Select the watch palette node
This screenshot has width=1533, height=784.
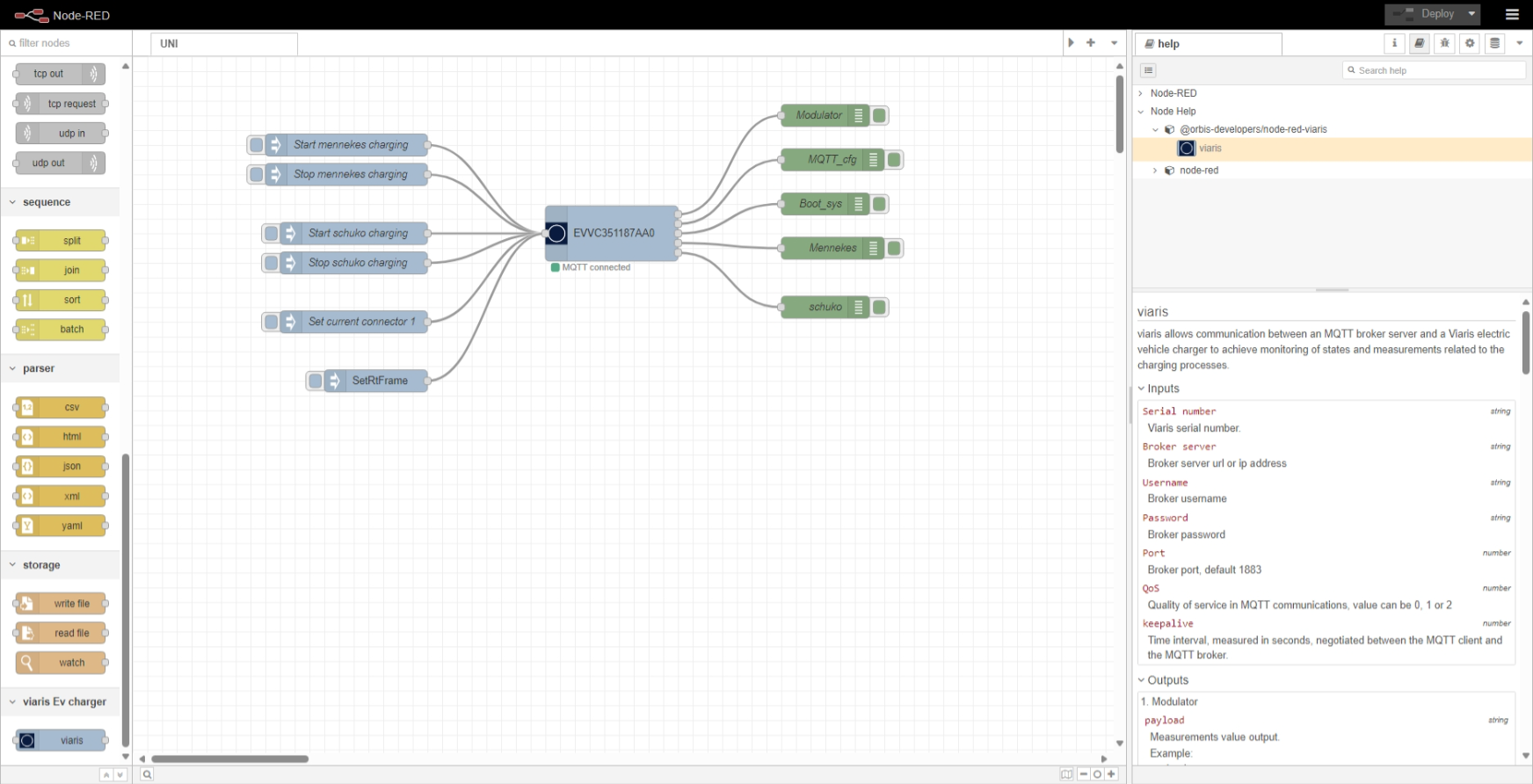tap(60, 663)
